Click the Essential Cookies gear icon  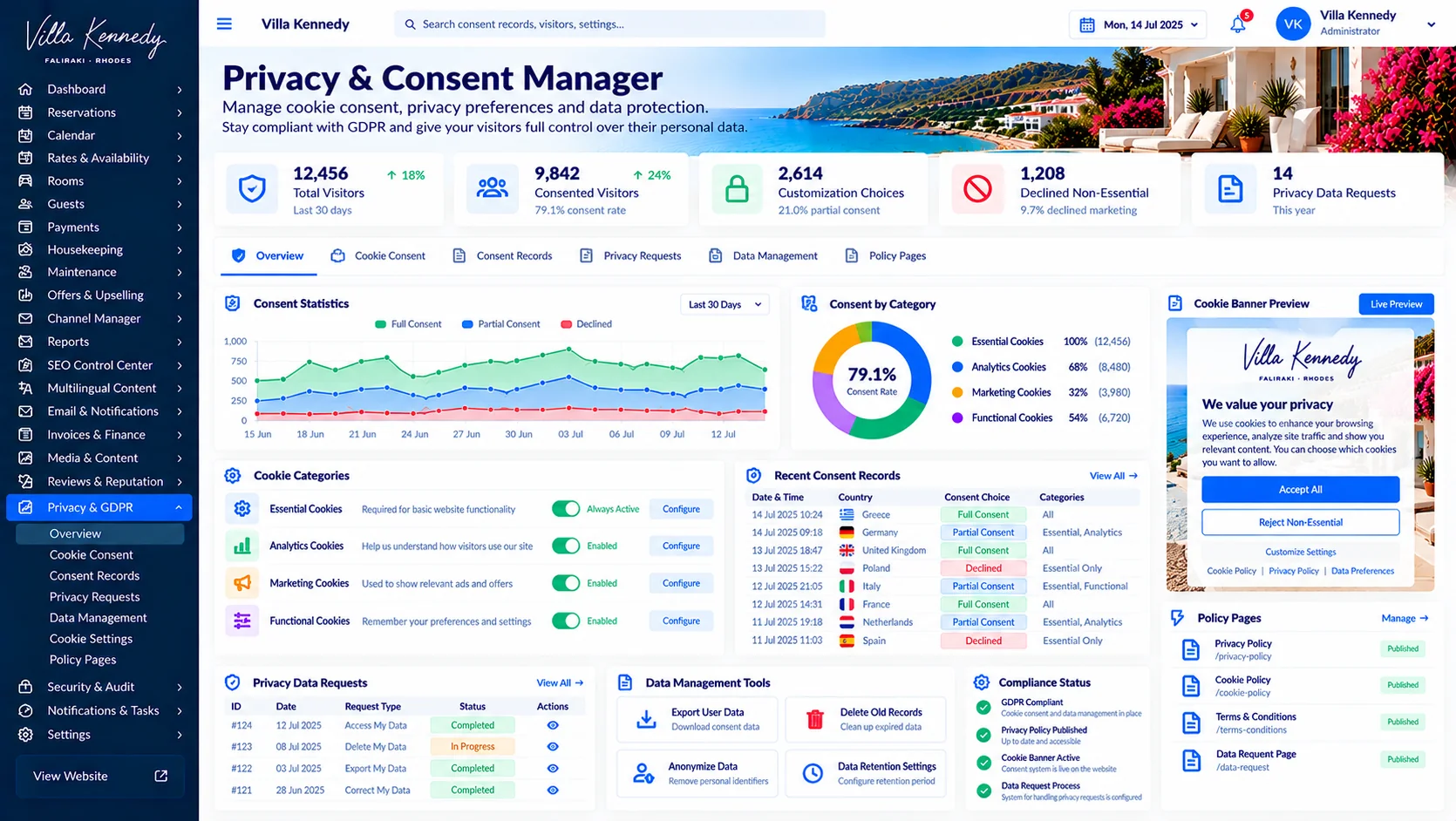click(x=242, y=508)
